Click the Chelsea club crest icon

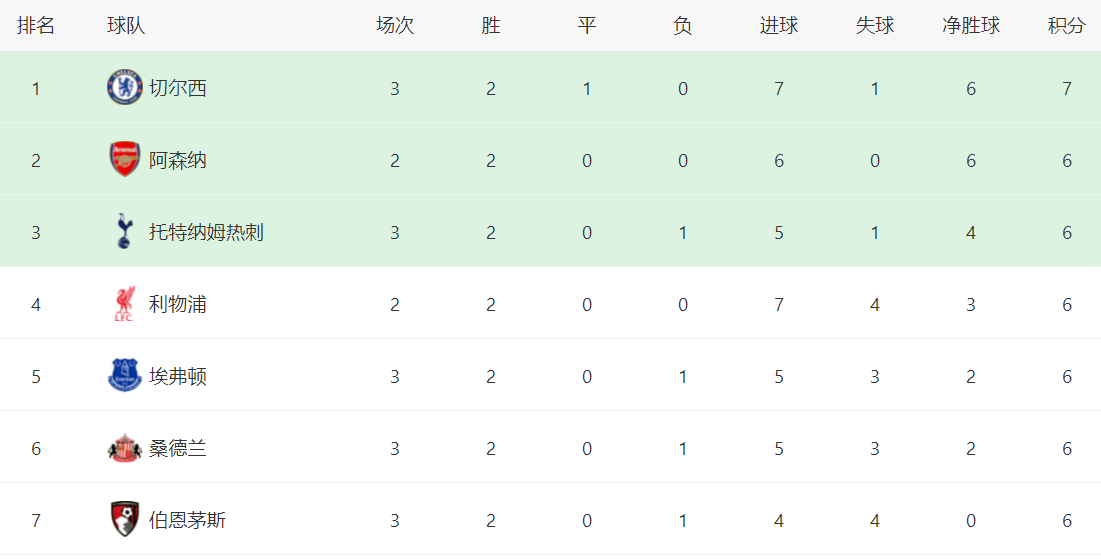(125, 88)
